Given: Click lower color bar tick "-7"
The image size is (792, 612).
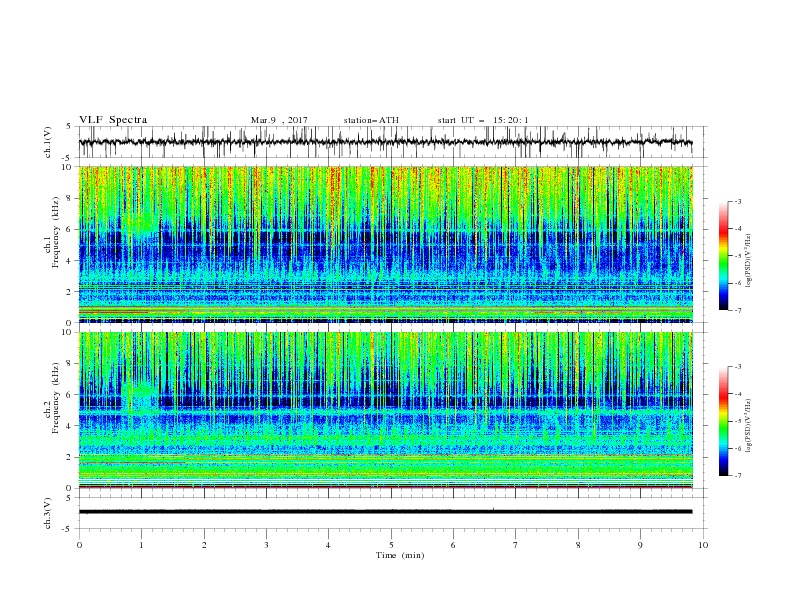Looking at the screenshot, I should coord(738,476).
